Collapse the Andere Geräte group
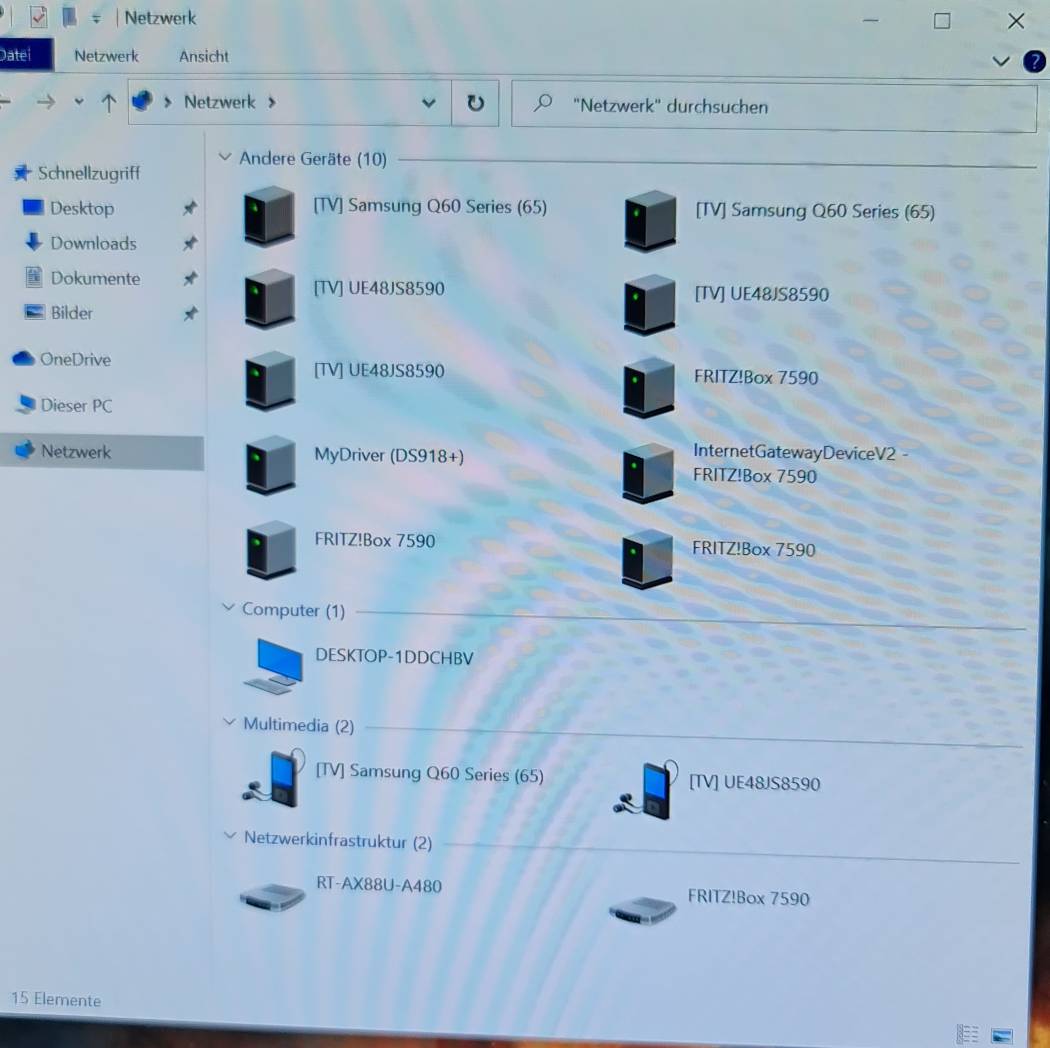 (x=225, y=158)
